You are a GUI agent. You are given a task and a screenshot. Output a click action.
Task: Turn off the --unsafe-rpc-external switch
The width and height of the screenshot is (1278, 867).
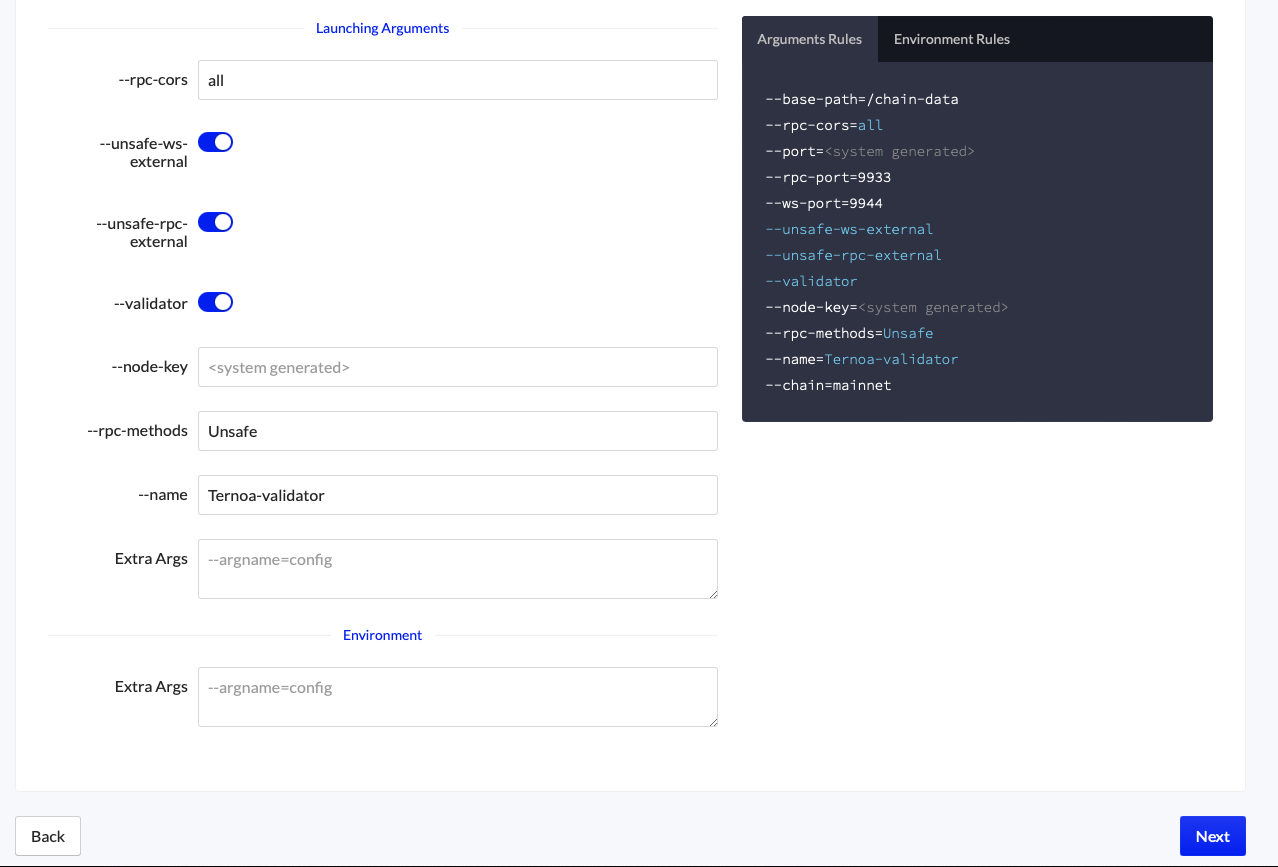[215, 222]
